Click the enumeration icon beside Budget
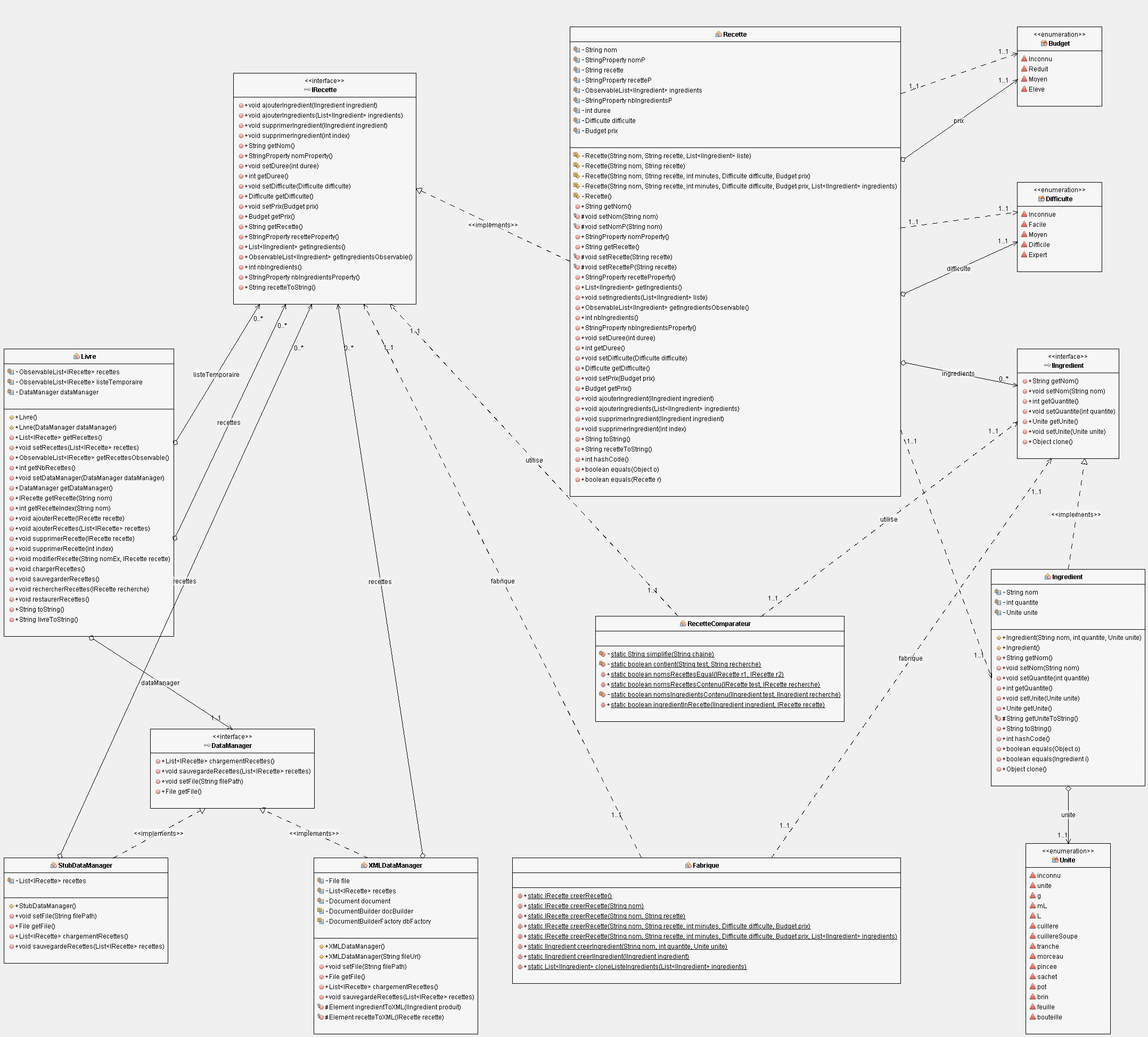The width and height of the screenshot is (1148, 1037). pyautogui.click(x=1044, y=44)
